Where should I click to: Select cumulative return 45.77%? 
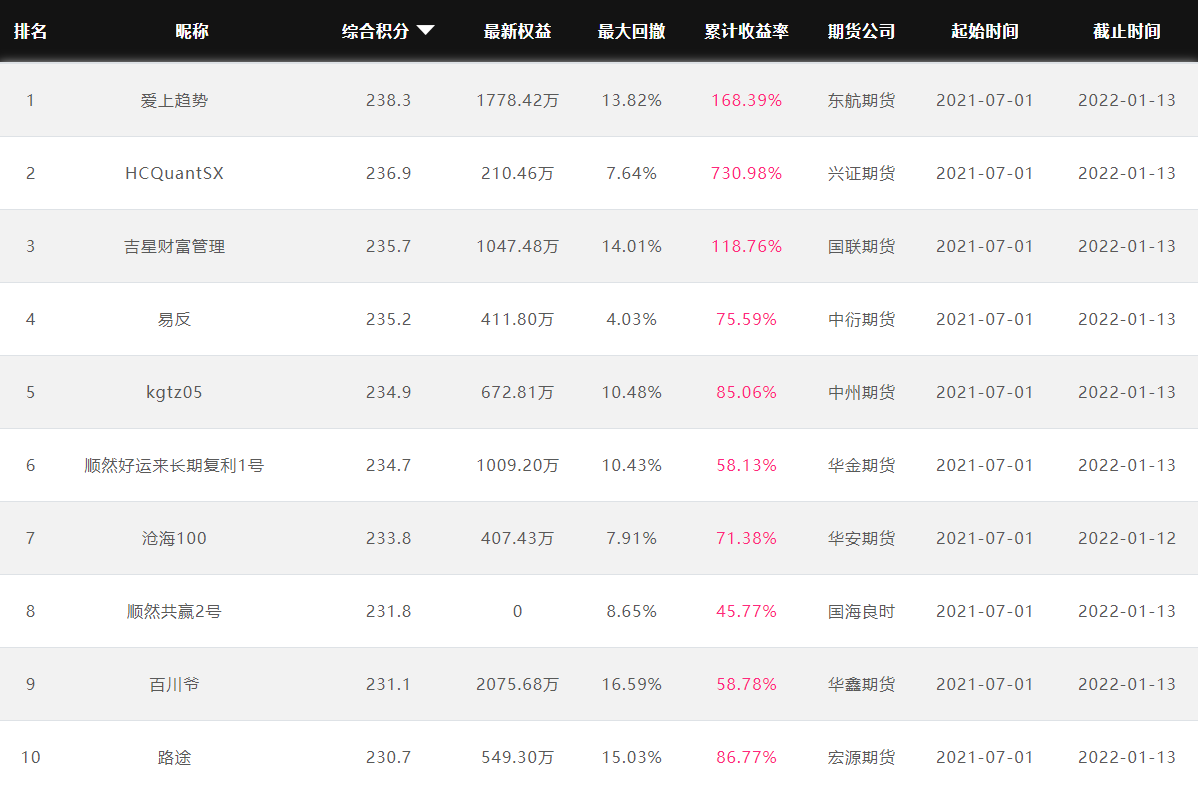click(x=746, y=611)
